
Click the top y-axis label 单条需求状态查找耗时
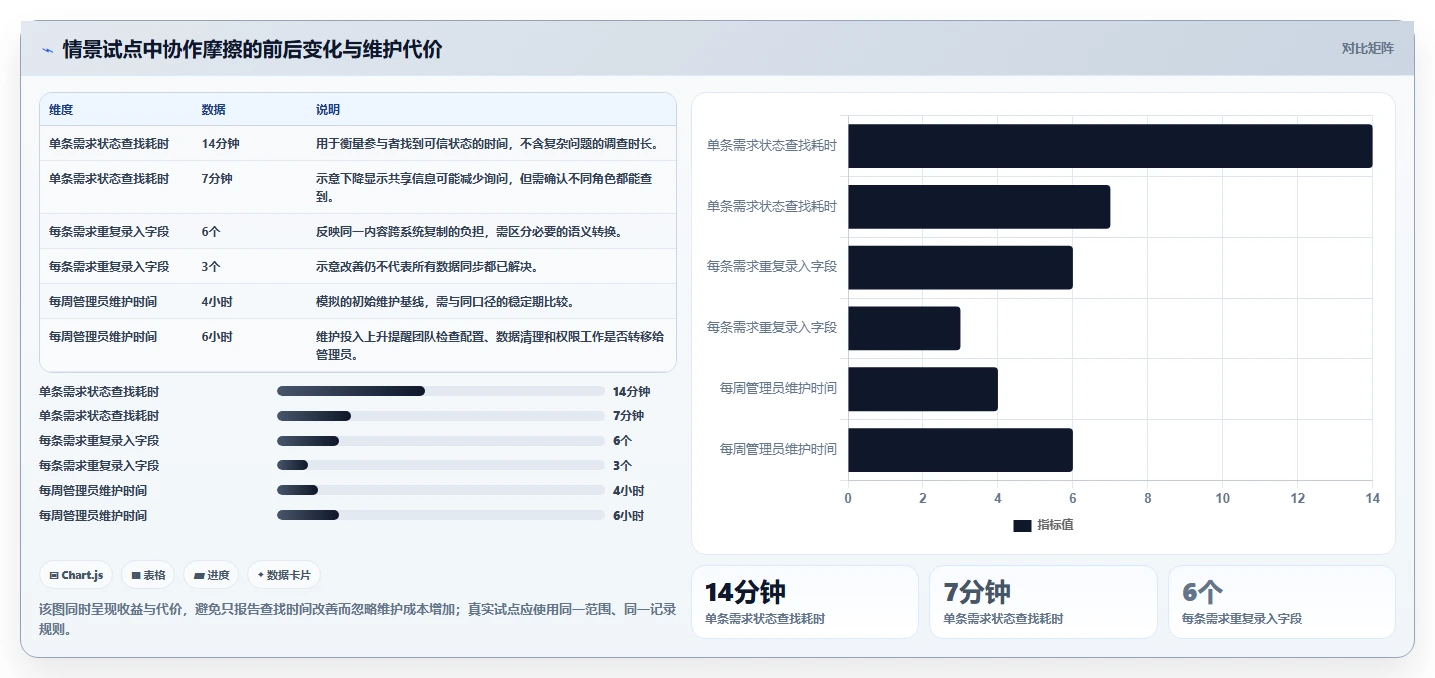[x=771, y=146]
